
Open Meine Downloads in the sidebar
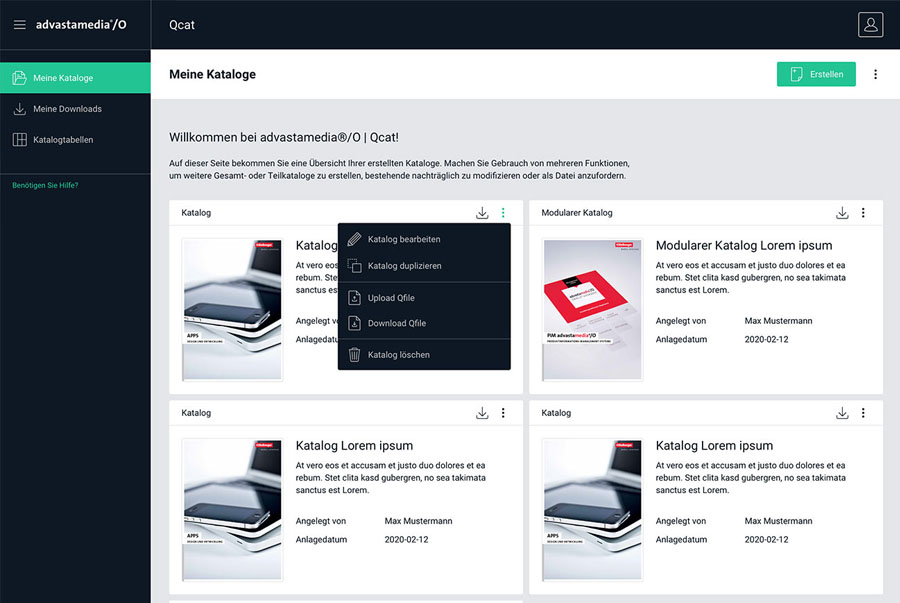75,109
